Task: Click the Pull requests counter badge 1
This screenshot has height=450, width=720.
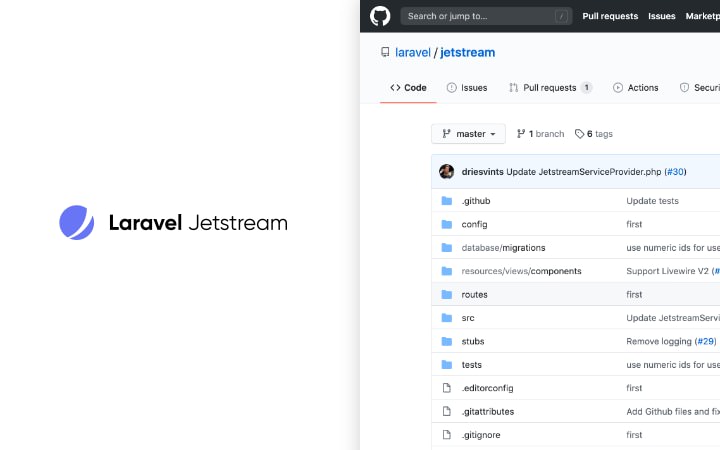Action: pyautogui.click(x=586, y=87)
